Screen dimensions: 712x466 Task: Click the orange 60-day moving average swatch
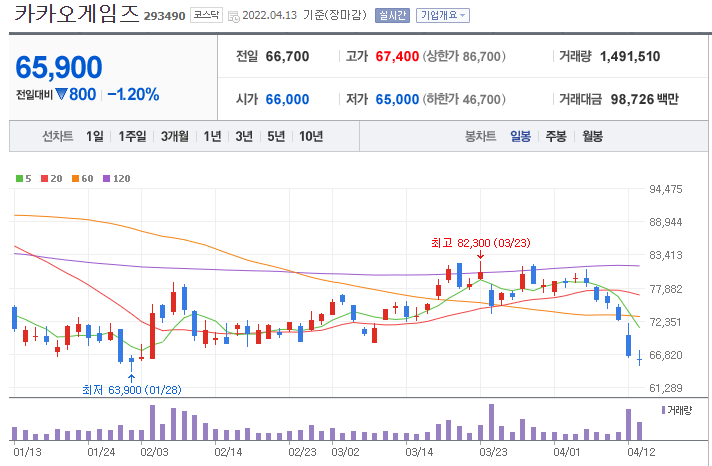click(x=75, y=178)
